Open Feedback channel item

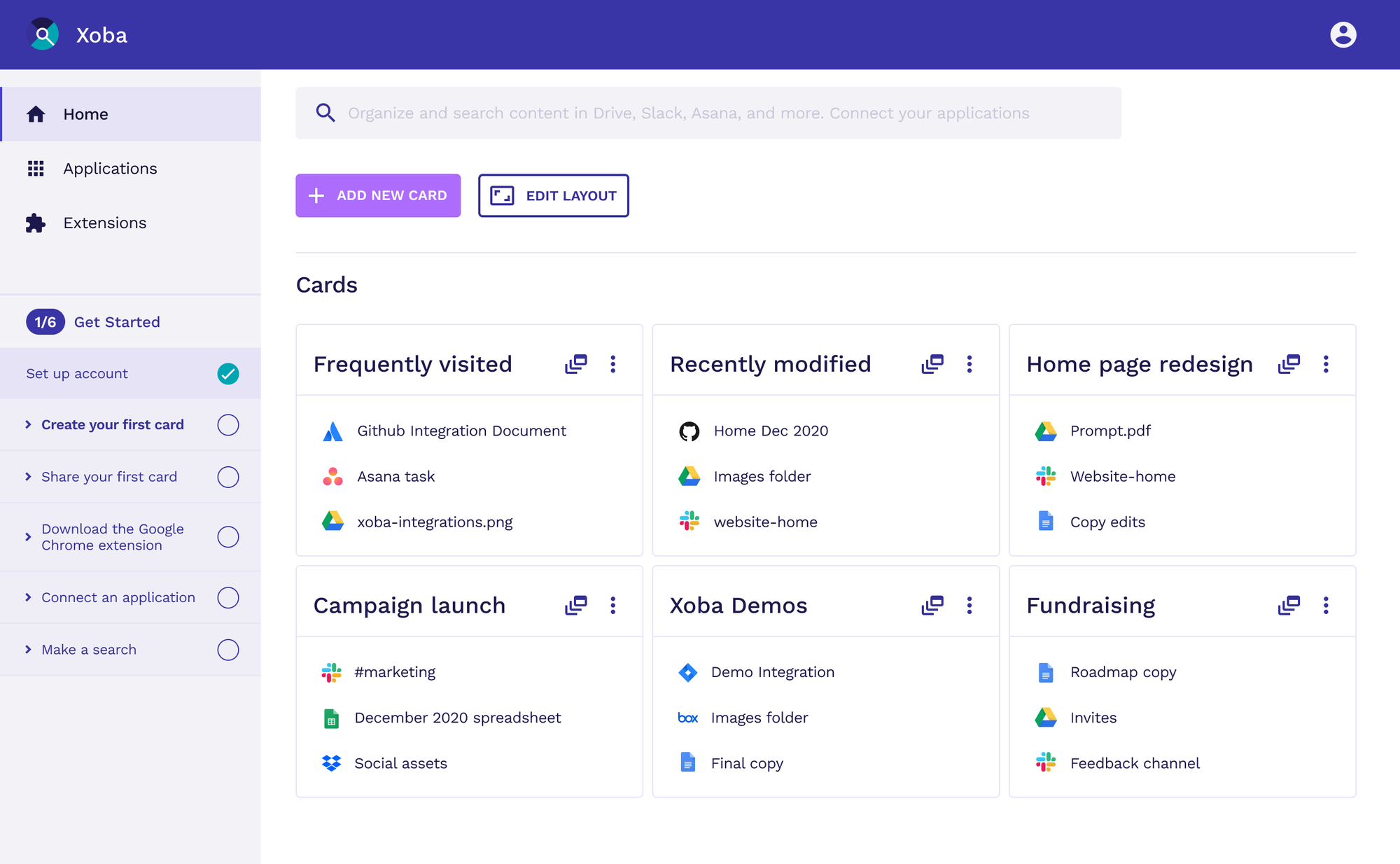click(1135, 763)
